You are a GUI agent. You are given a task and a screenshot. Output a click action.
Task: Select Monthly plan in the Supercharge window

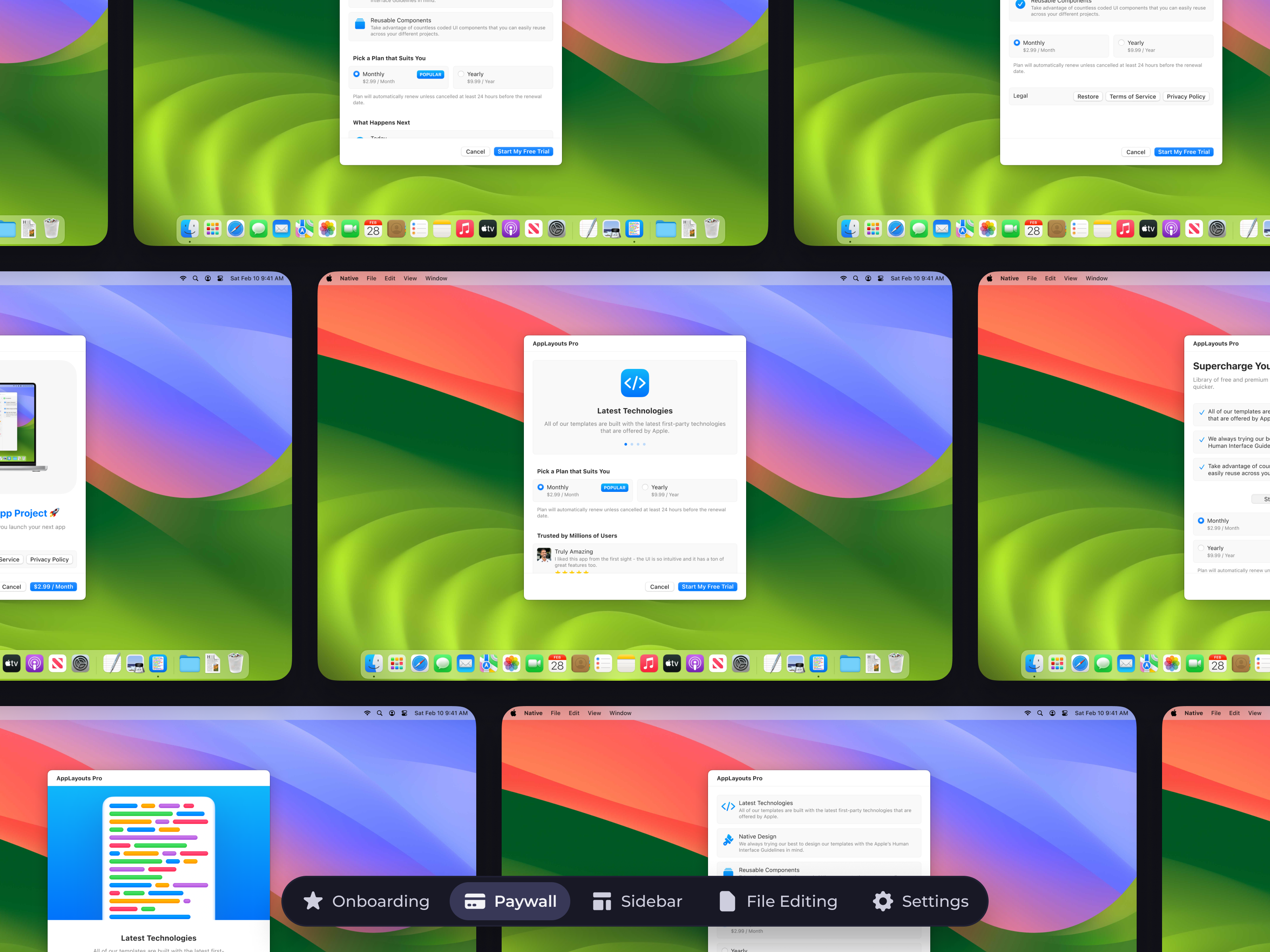tap(1232, 524)
